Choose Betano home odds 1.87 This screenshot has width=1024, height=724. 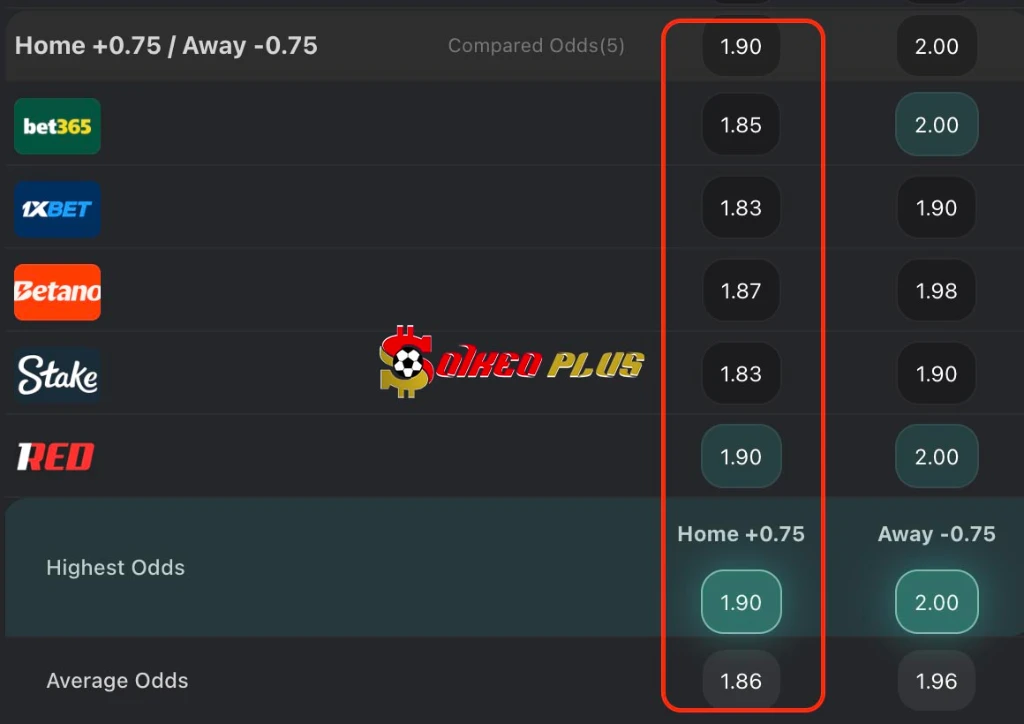[741, 291]
